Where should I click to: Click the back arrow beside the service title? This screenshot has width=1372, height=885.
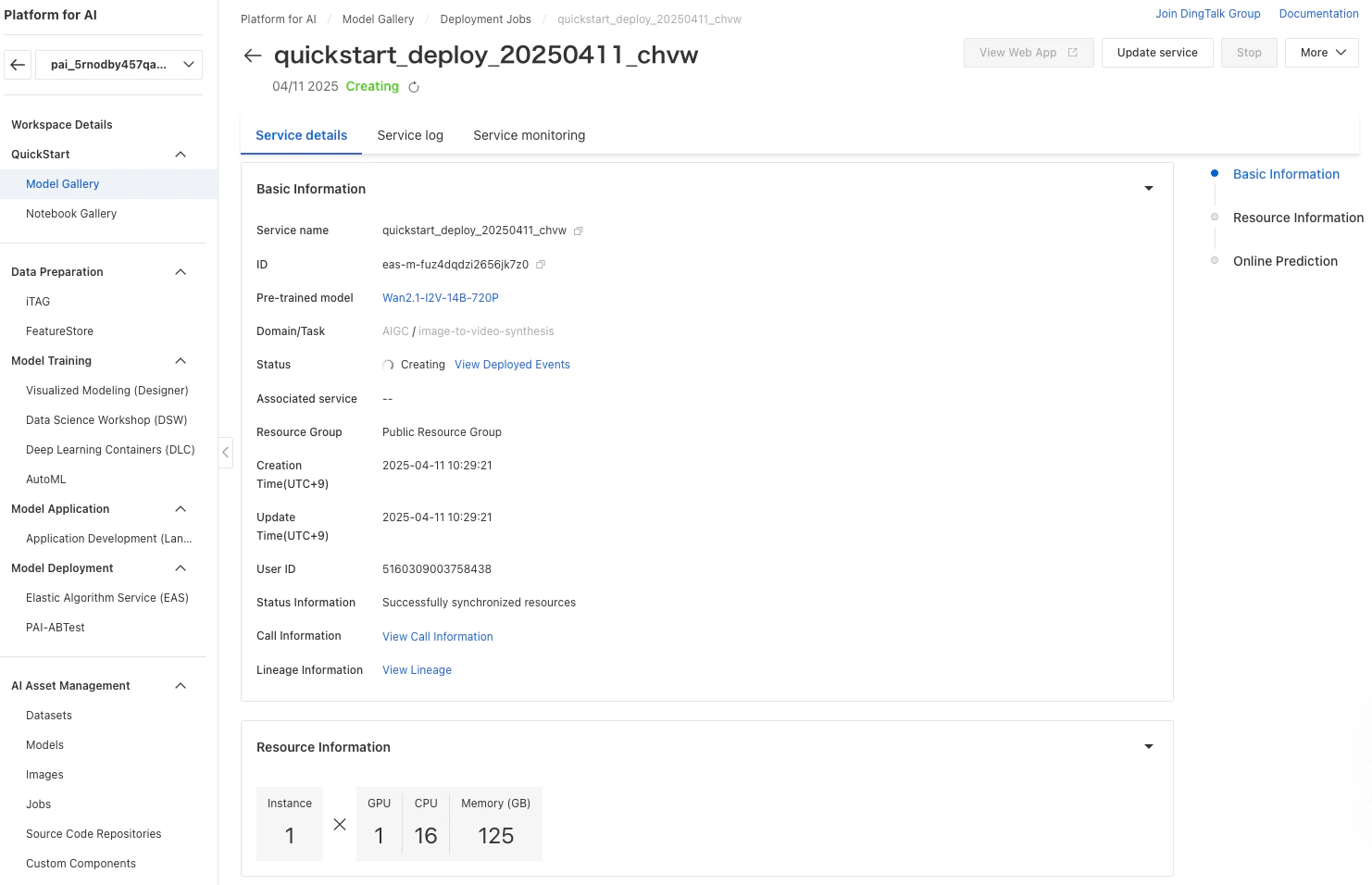pos(252,56)
